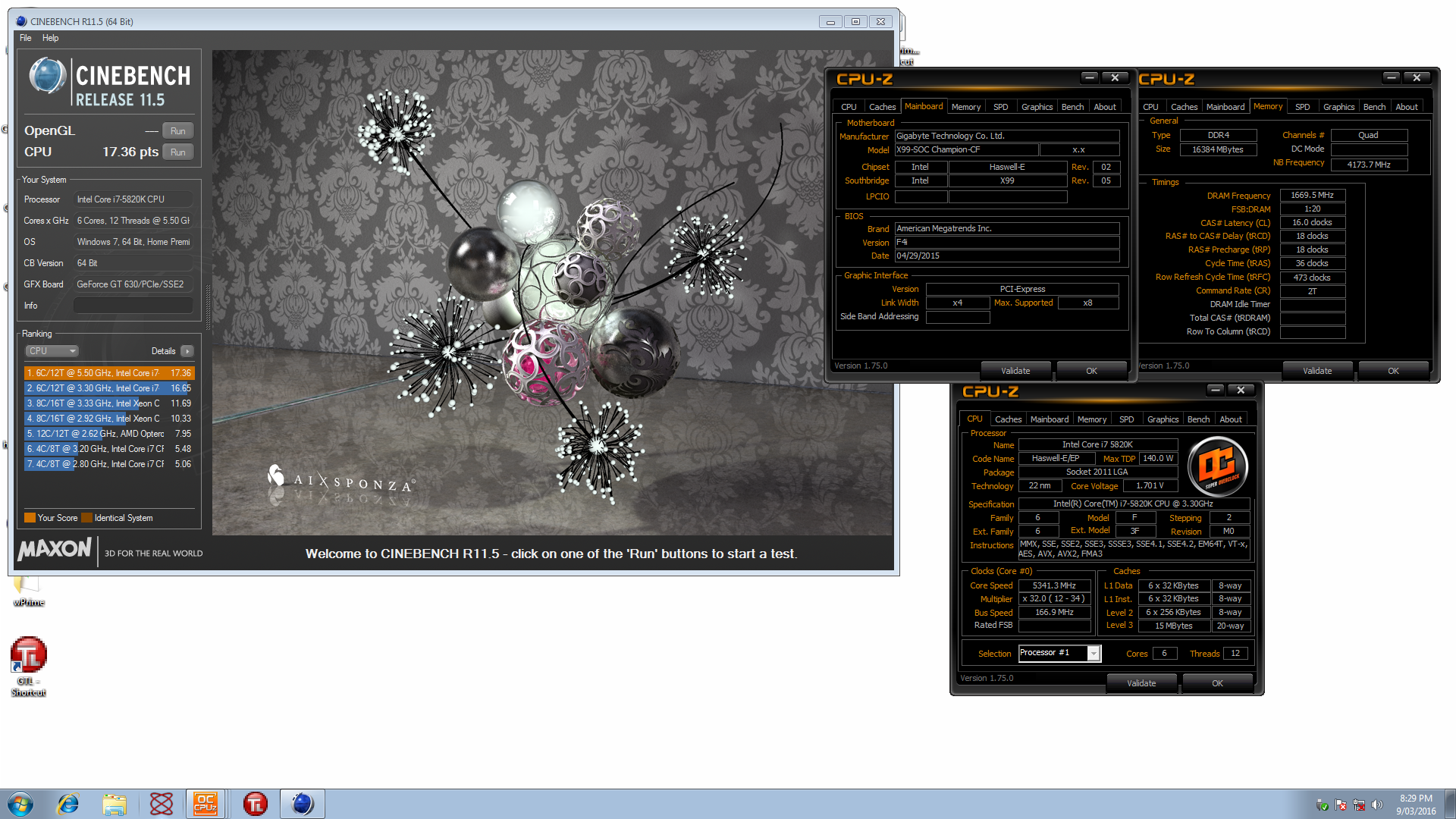Screen dimensions: 1456x819
Task: Open Windows Explorer folder in taskbar
Action: point(115,804)
